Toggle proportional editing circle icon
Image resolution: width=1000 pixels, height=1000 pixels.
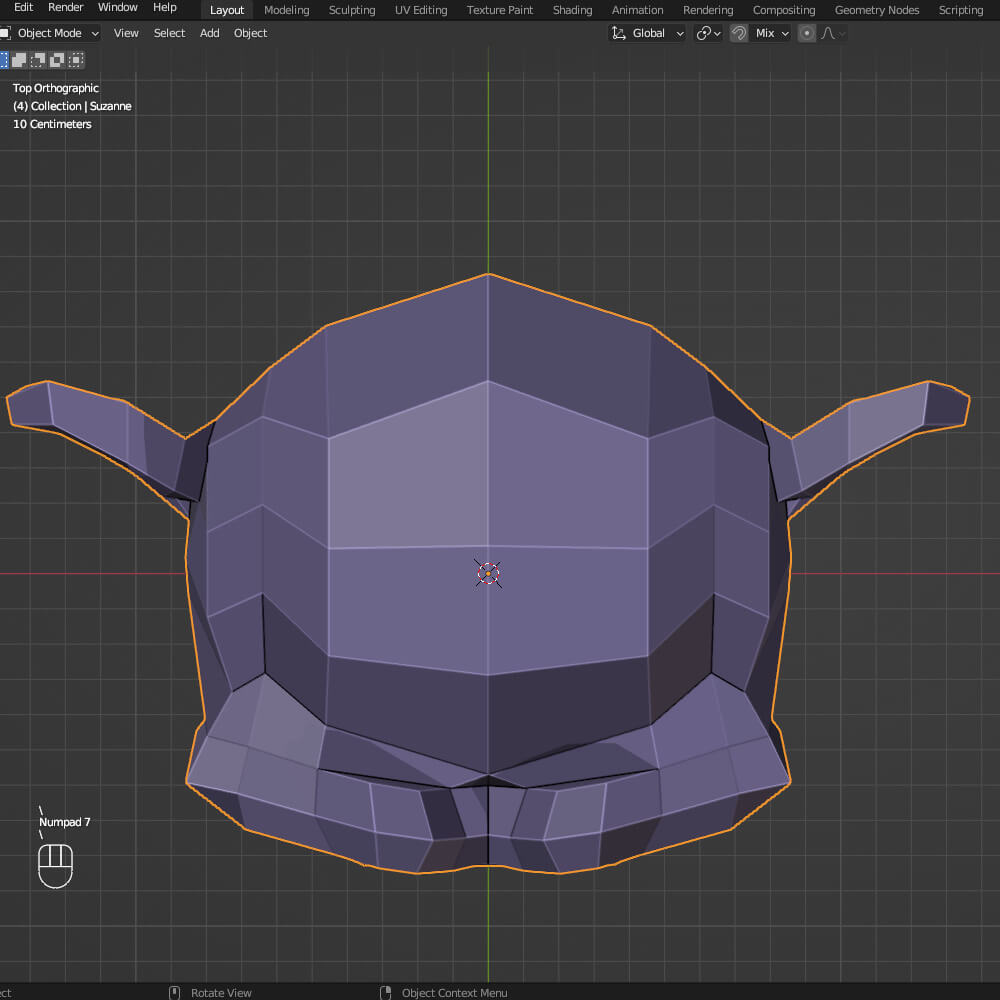(x=807, y=33)
